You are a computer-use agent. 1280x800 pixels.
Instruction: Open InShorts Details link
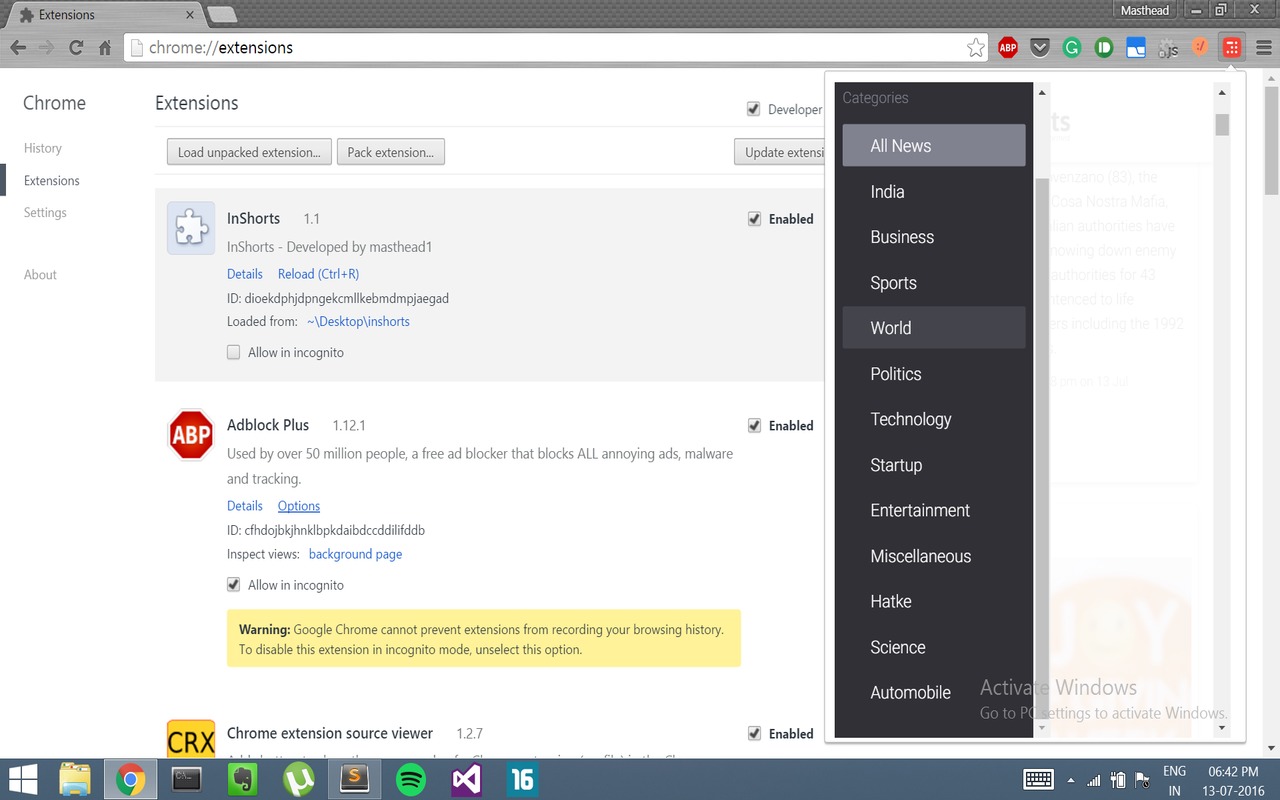pyautogui.click(x=245, y=274)
